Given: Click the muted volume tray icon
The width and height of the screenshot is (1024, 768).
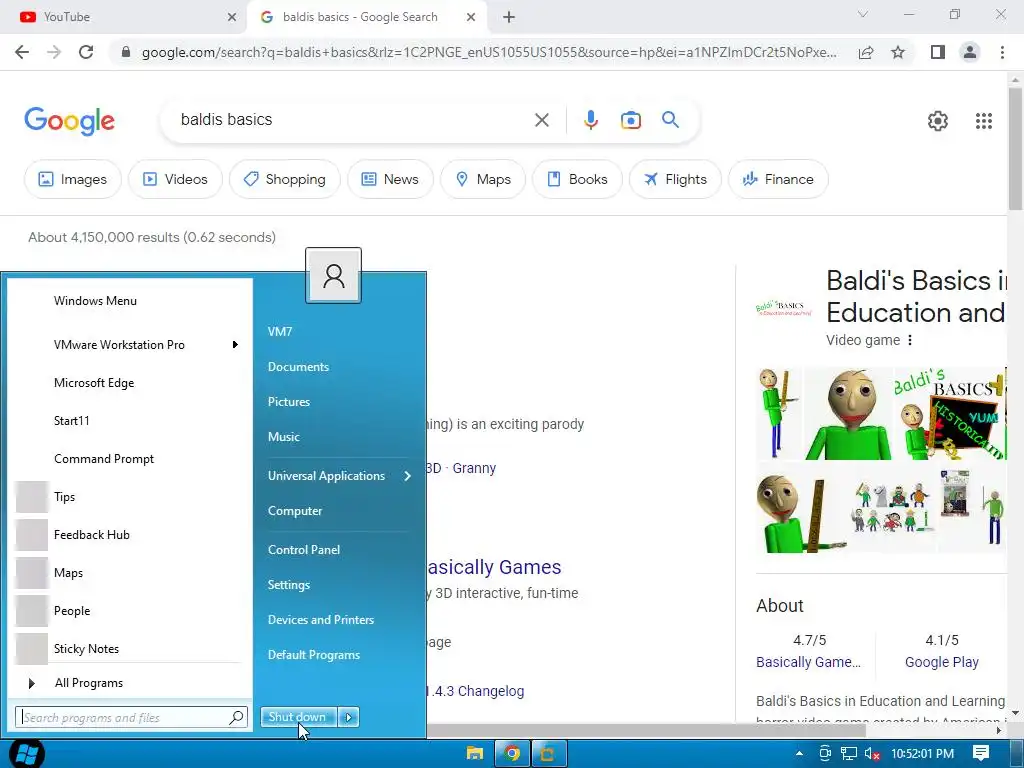Looking at the screenshot, I should (x=872, y=754).
